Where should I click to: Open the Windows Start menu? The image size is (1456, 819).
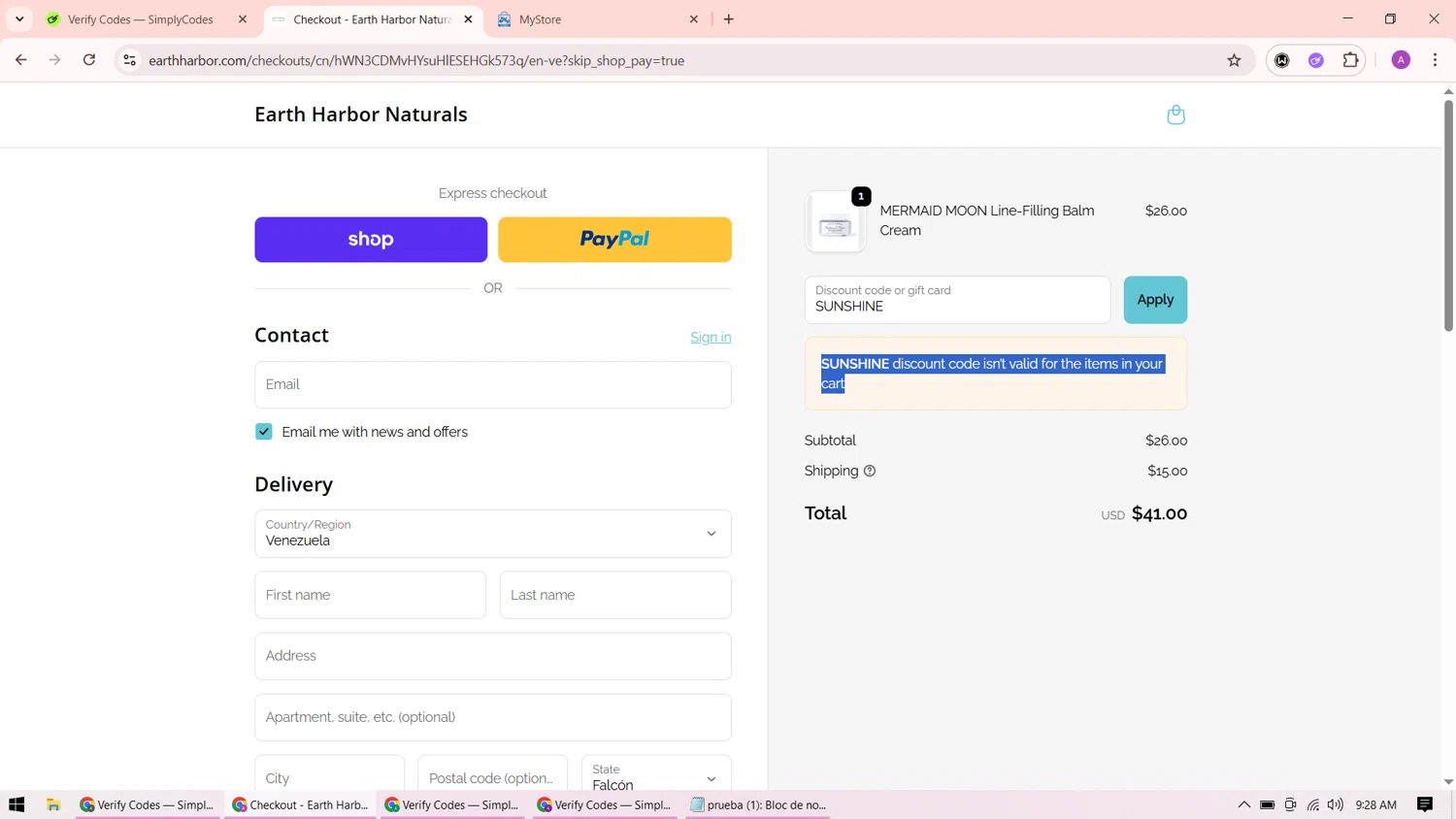pos(17,804)
